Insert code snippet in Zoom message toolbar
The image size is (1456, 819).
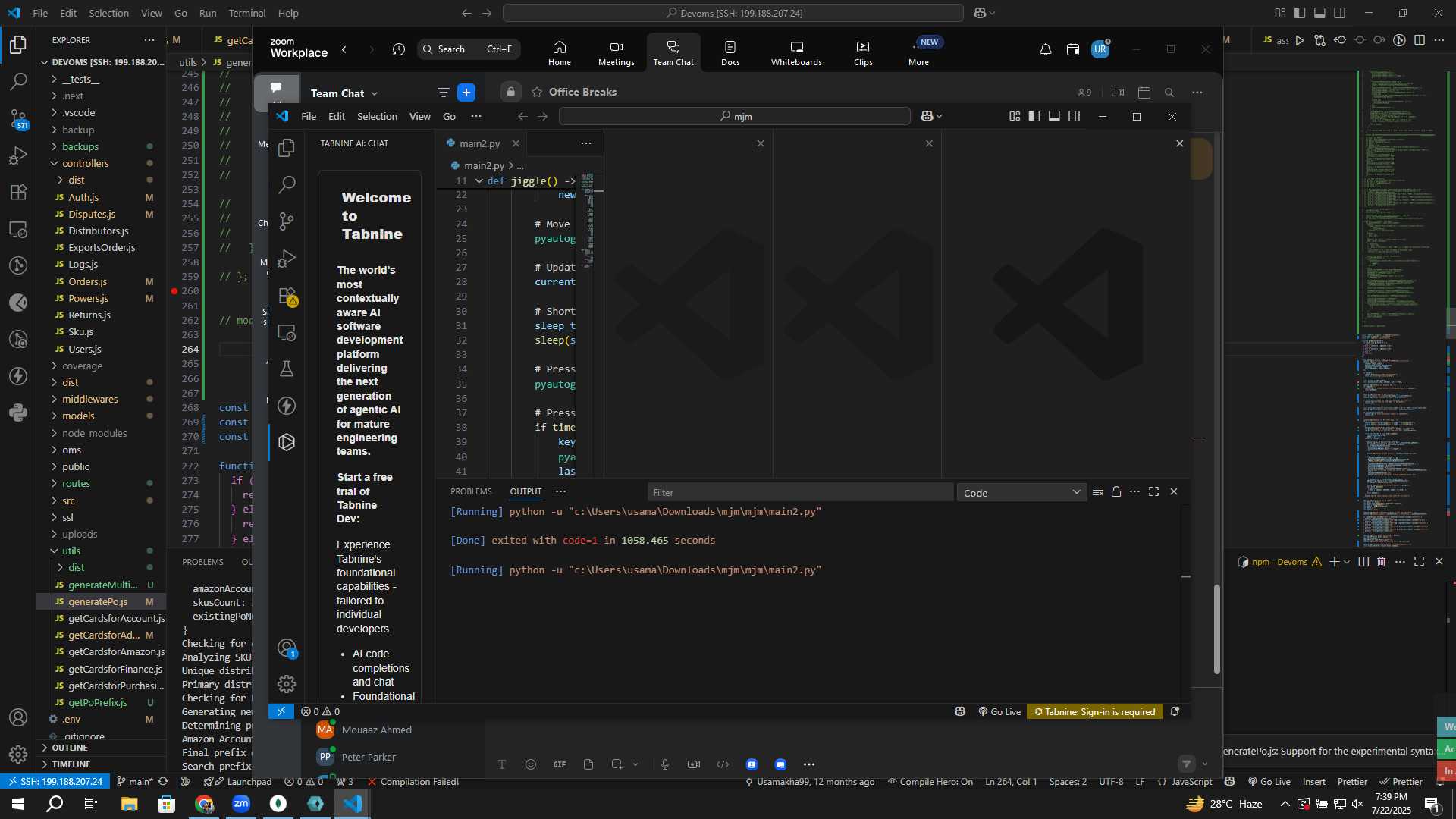coord(723,764)
